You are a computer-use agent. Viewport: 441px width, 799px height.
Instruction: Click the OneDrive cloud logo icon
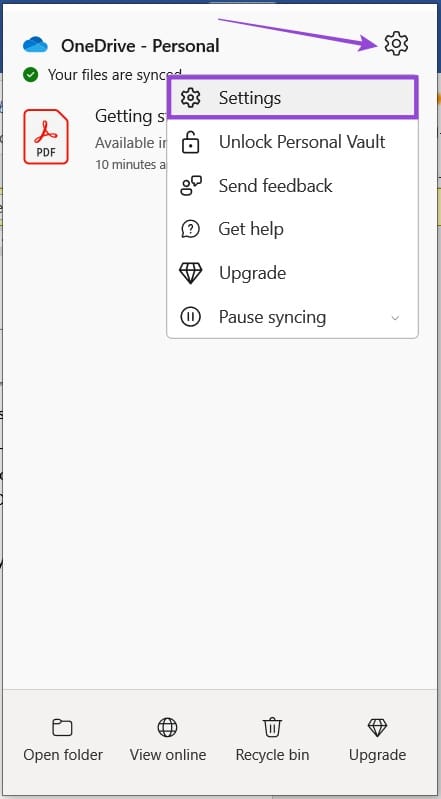coord(36,45)
